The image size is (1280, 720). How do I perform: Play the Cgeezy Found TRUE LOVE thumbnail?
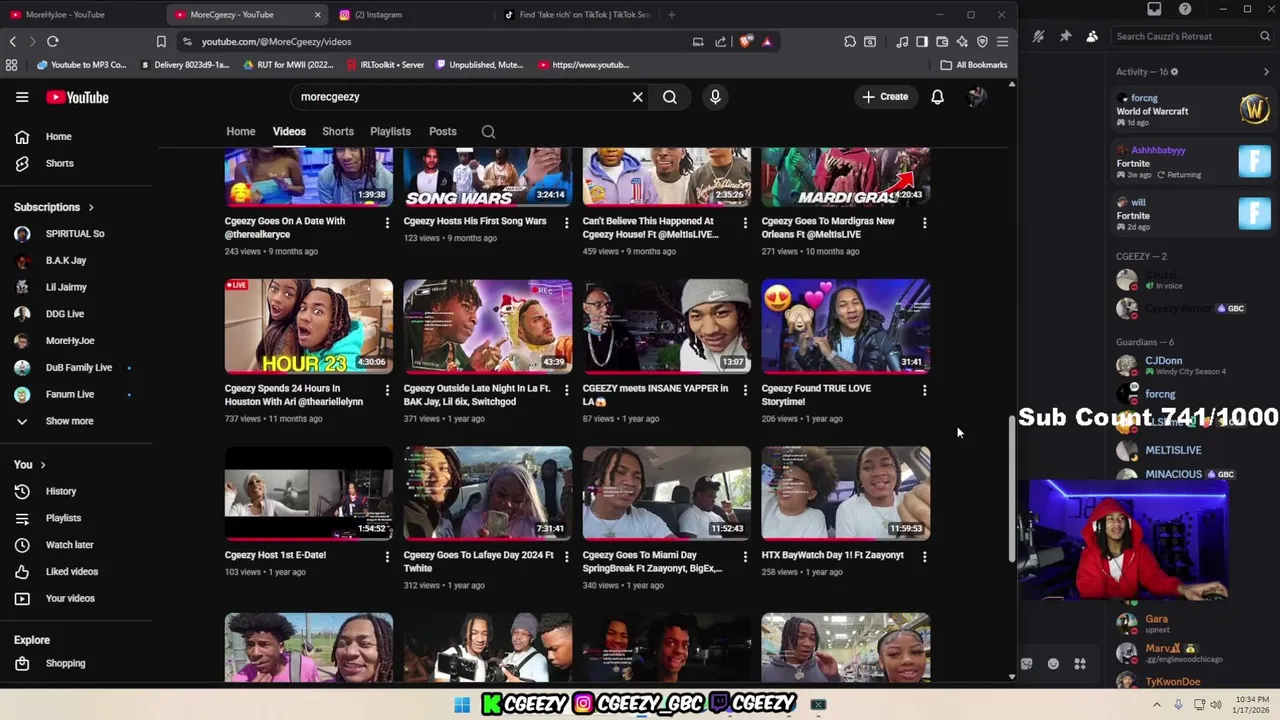(846, 326)
